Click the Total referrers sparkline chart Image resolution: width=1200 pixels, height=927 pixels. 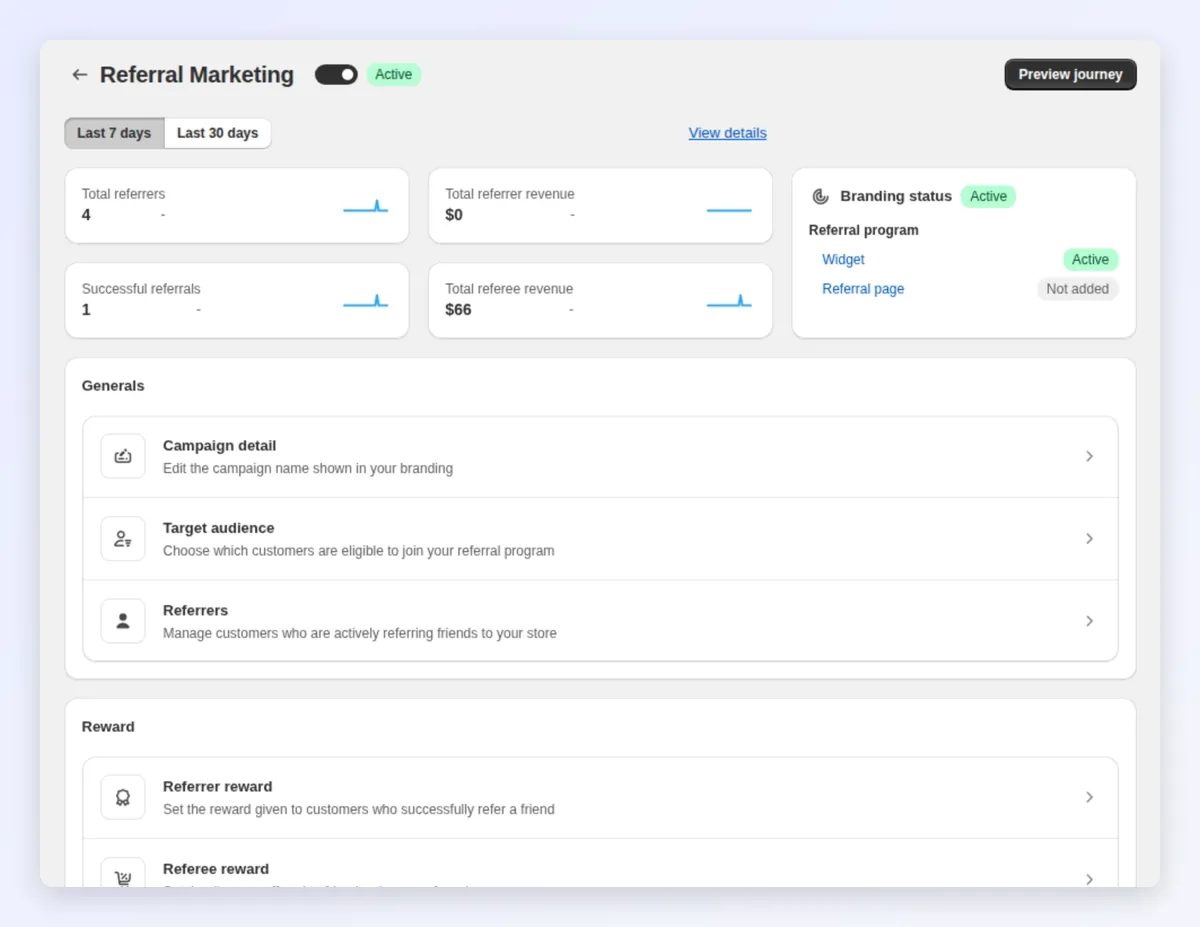coord(366,206)
